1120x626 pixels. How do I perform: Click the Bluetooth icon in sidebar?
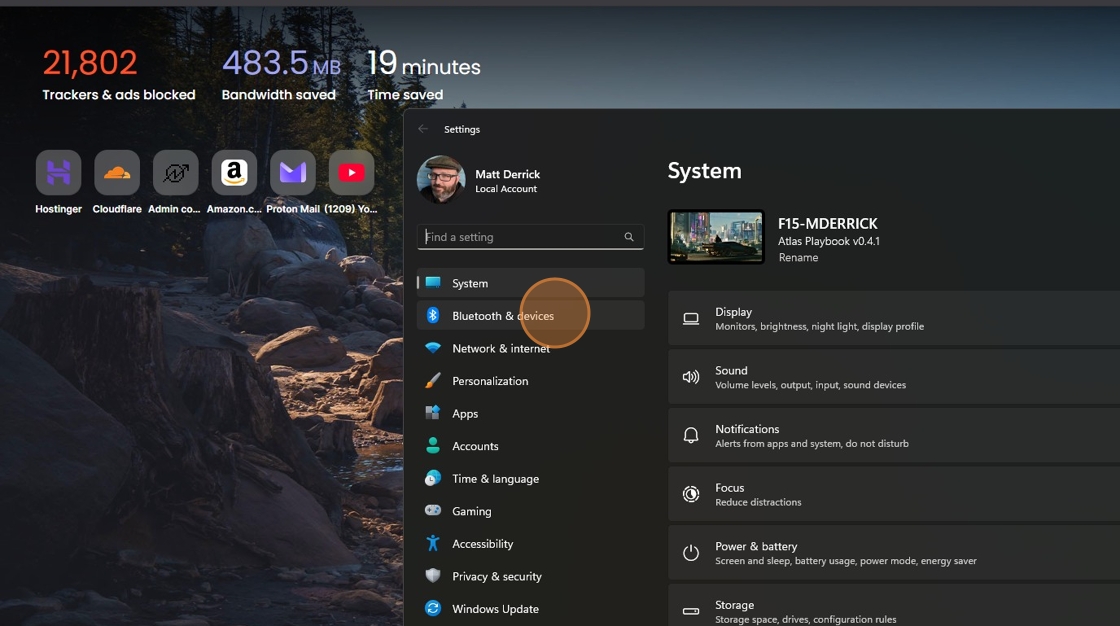[x=433, y=315]
